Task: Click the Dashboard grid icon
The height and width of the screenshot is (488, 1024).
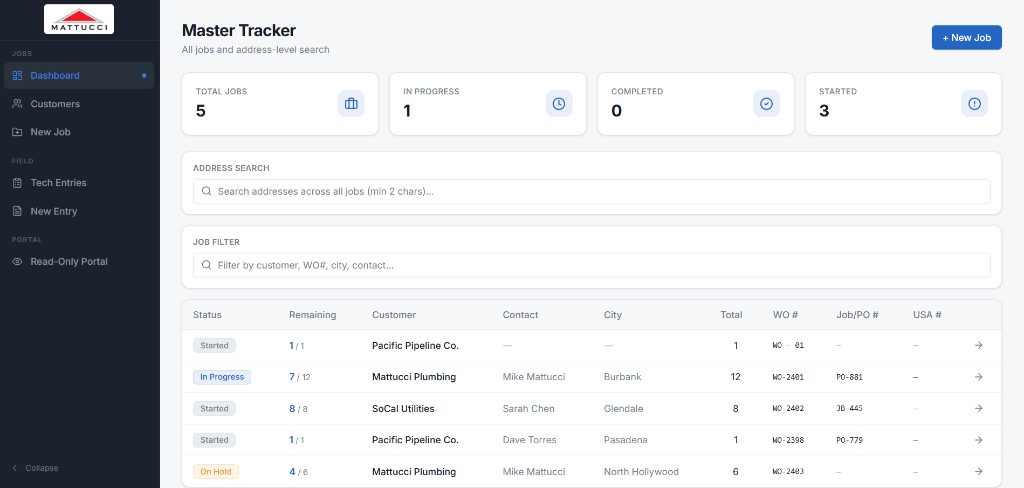Action: [18, 75]
